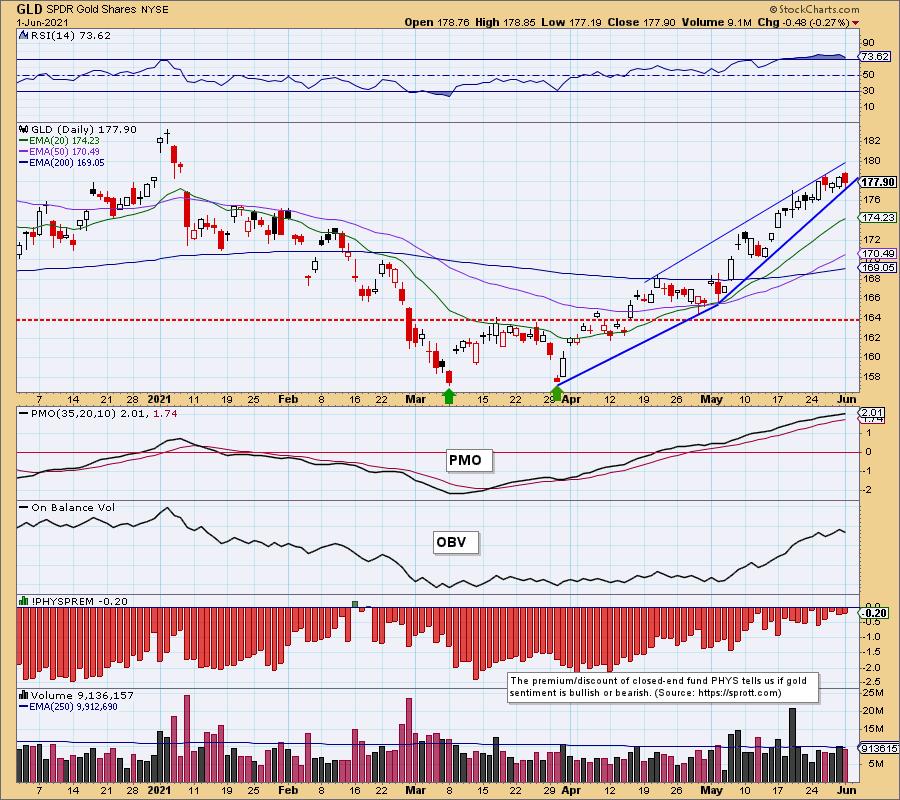900x800 pixels.
Task: Click the small green PHYSPREM bar above zero
Action: (355, 604)
